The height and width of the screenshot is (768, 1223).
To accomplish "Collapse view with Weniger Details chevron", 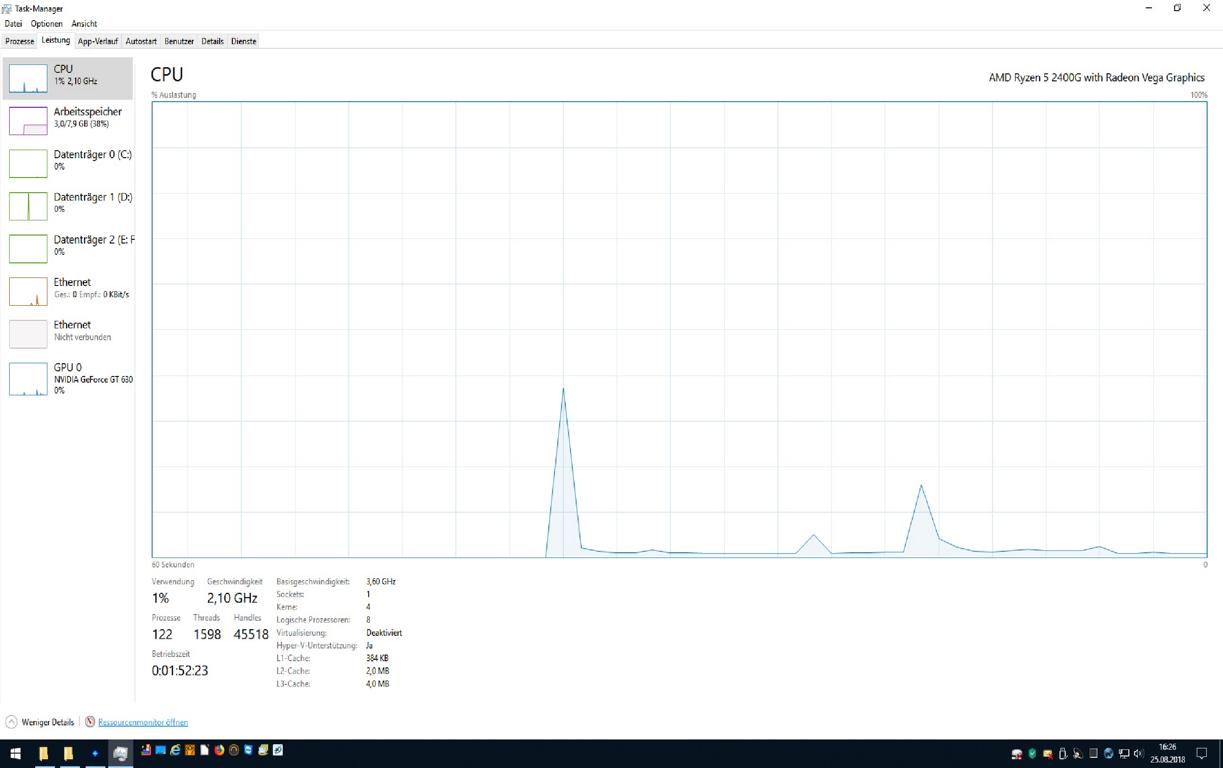I will coord(12,722).
